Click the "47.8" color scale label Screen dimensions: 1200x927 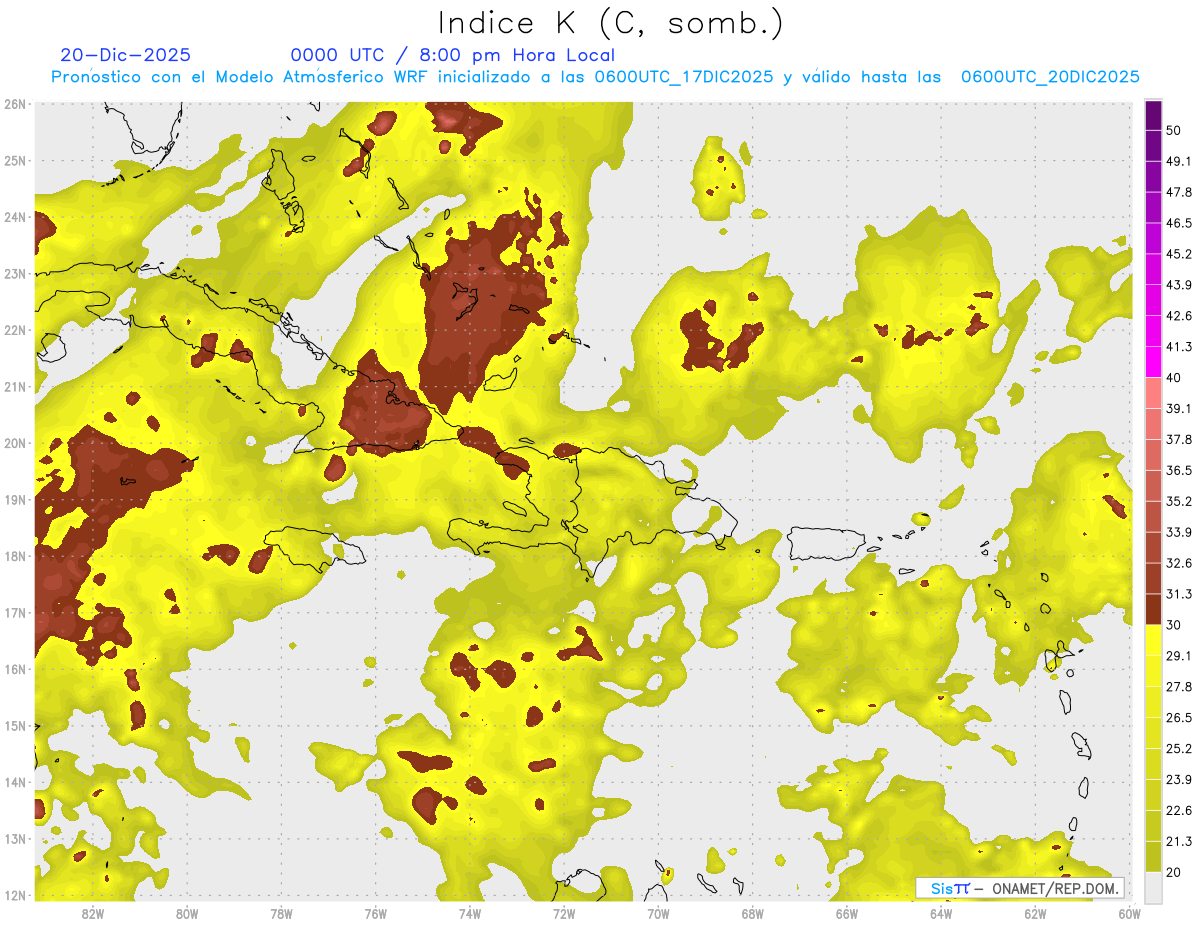(1179, 192)
